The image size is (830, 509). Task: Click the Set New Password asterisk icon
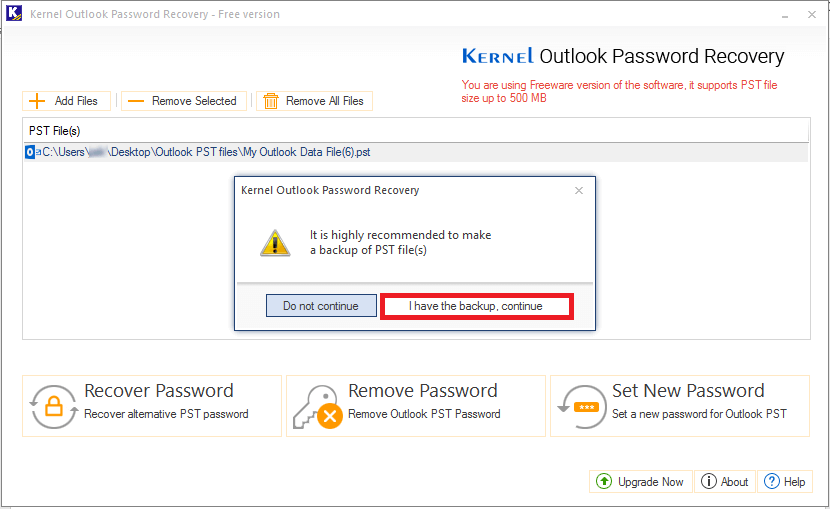(582, 406)
